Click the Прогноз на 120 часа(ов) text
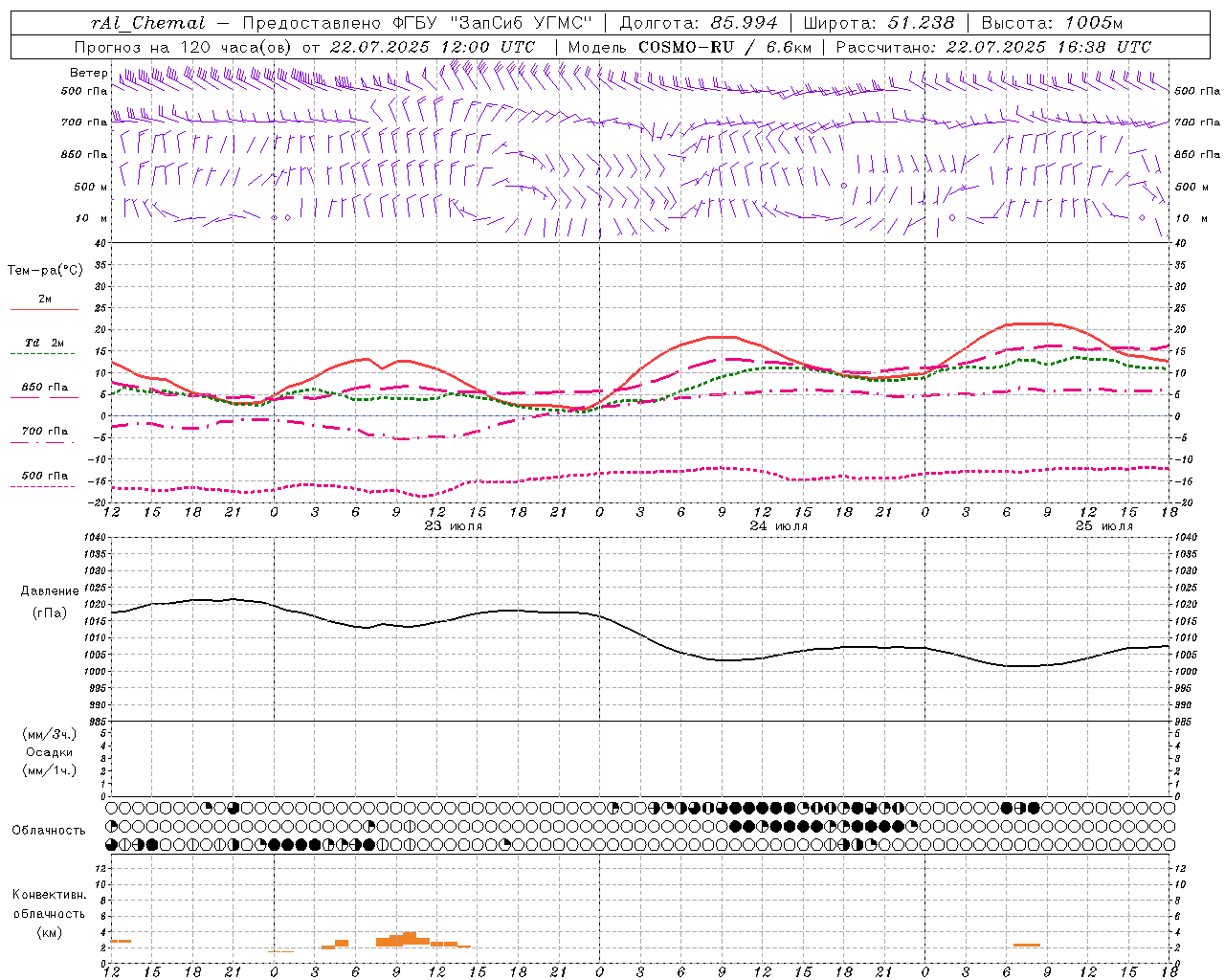This screenshot has height=980, width=1225. pos(183,47)
